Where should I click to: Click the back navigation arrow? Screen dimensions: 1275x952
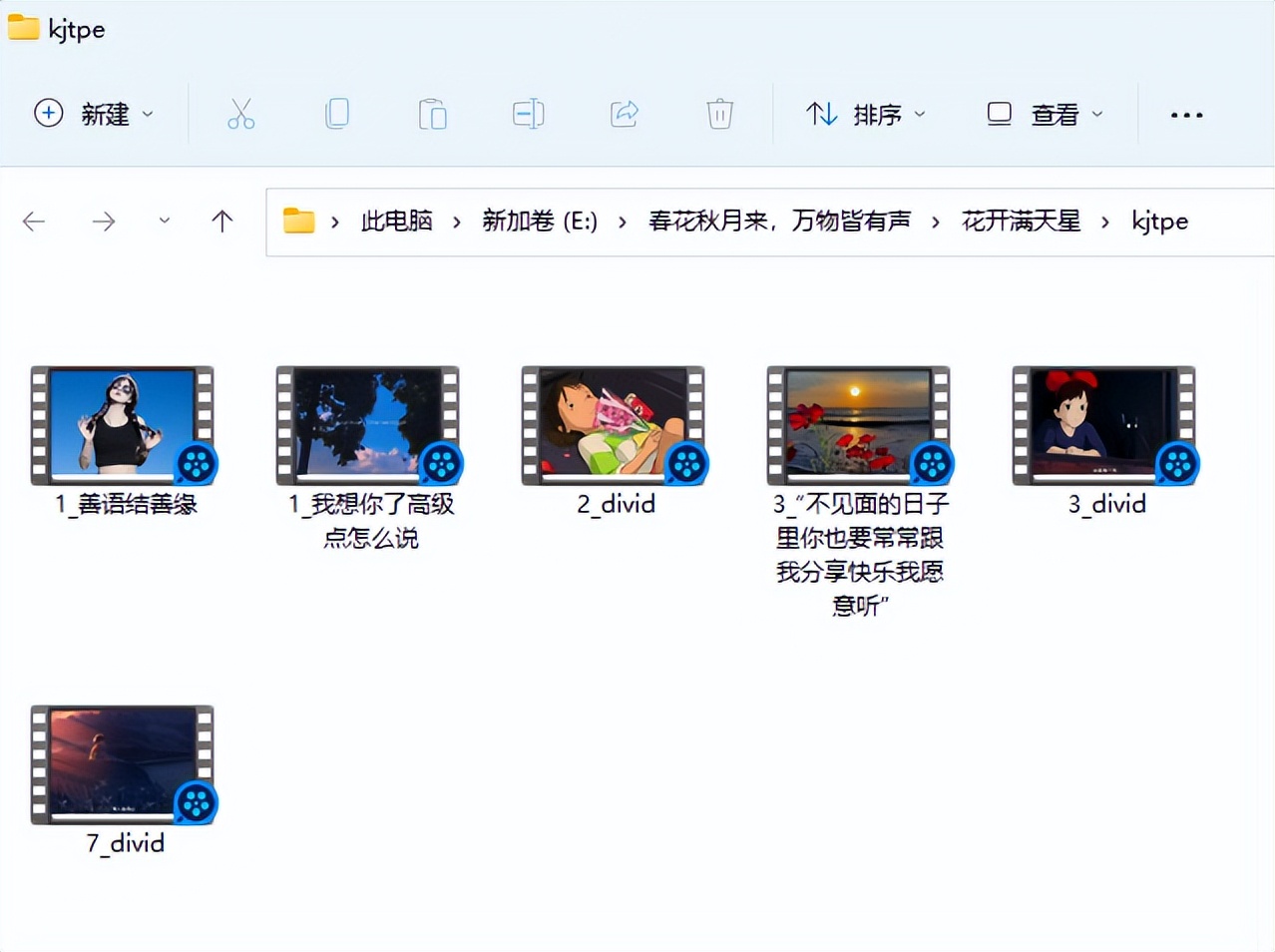pos(34,221)
